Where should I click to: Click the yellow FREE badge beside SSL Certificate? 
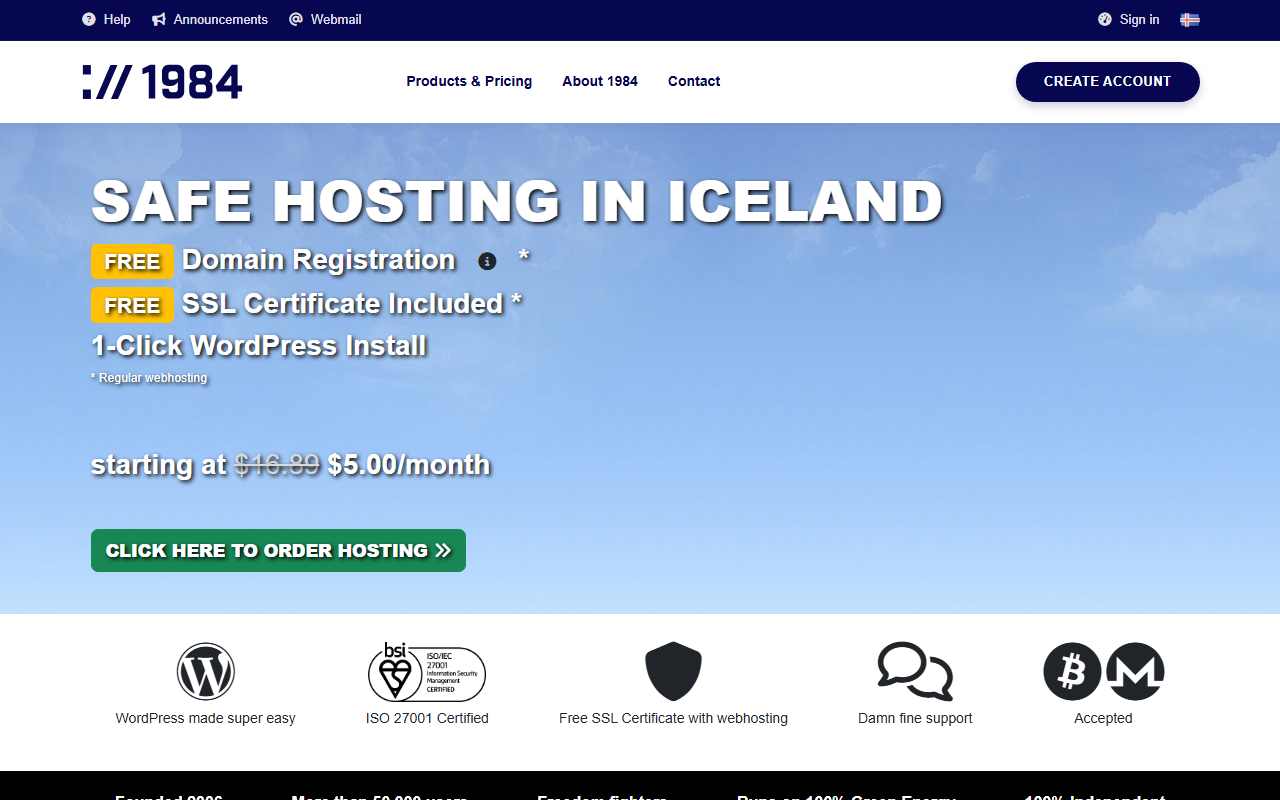[x=132, y=305]
